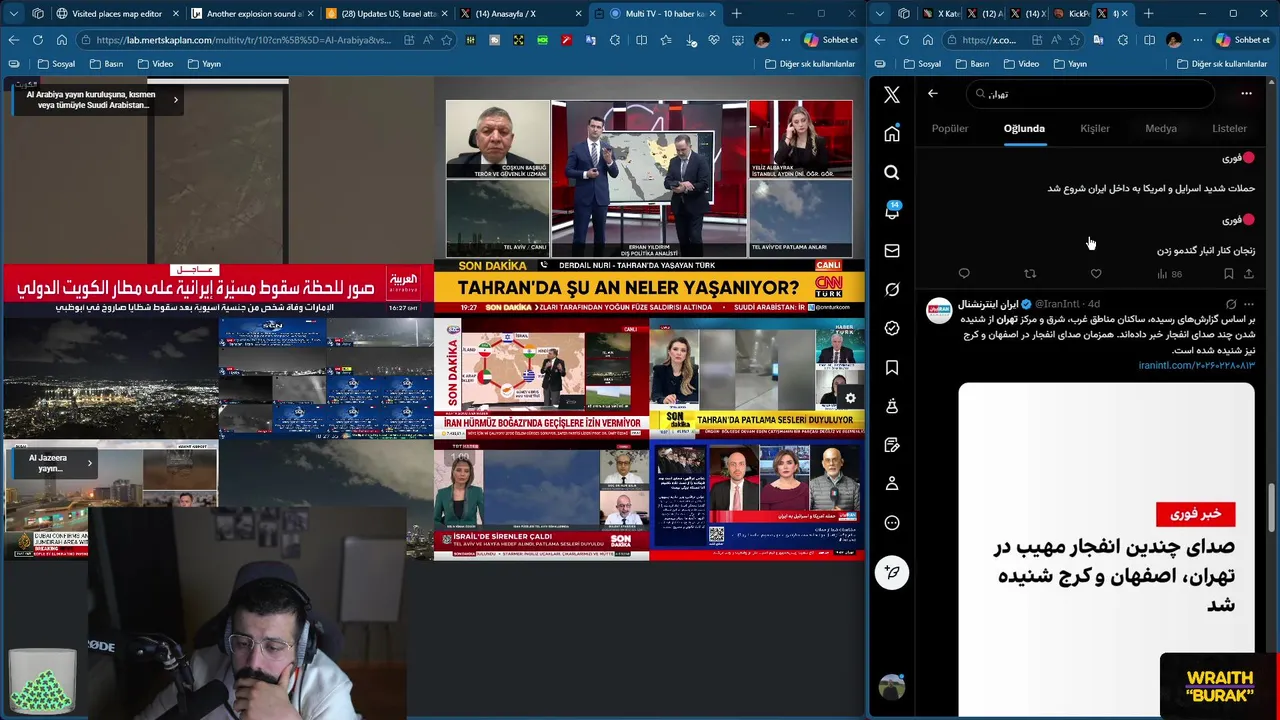This screenshot has height=720, width=1280.
Task: Open translate icon in X browser toolbar
Action: tap(1098, 40)
